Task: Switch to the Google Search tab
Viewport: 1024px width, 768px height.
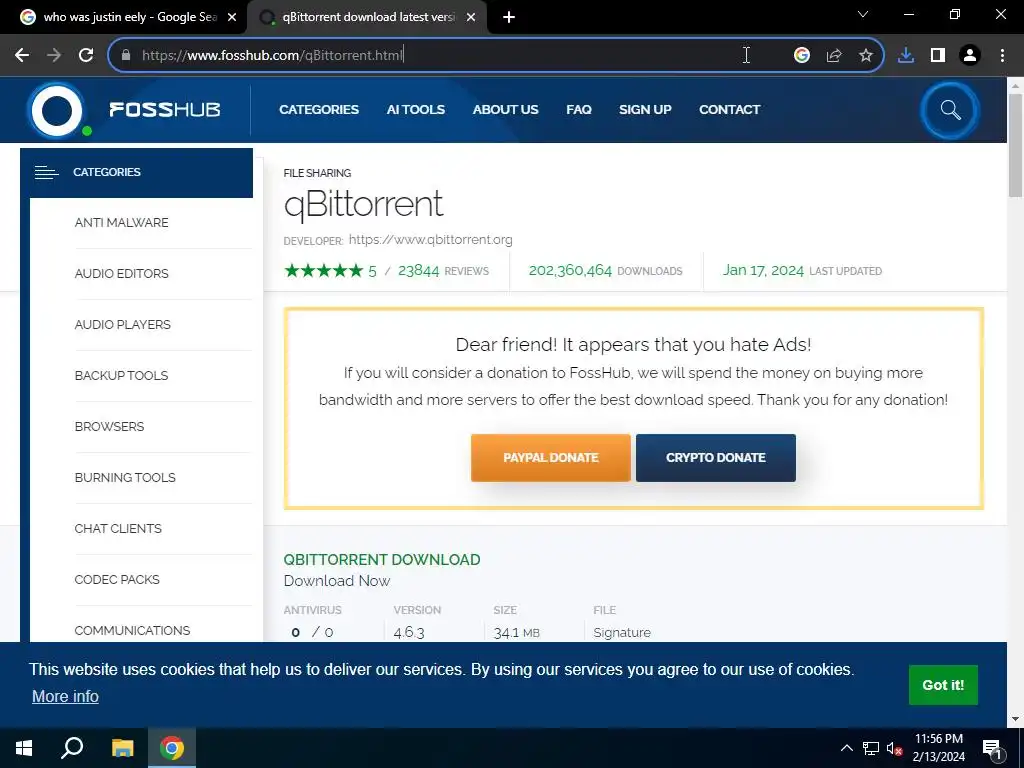Action: (129, 17)
